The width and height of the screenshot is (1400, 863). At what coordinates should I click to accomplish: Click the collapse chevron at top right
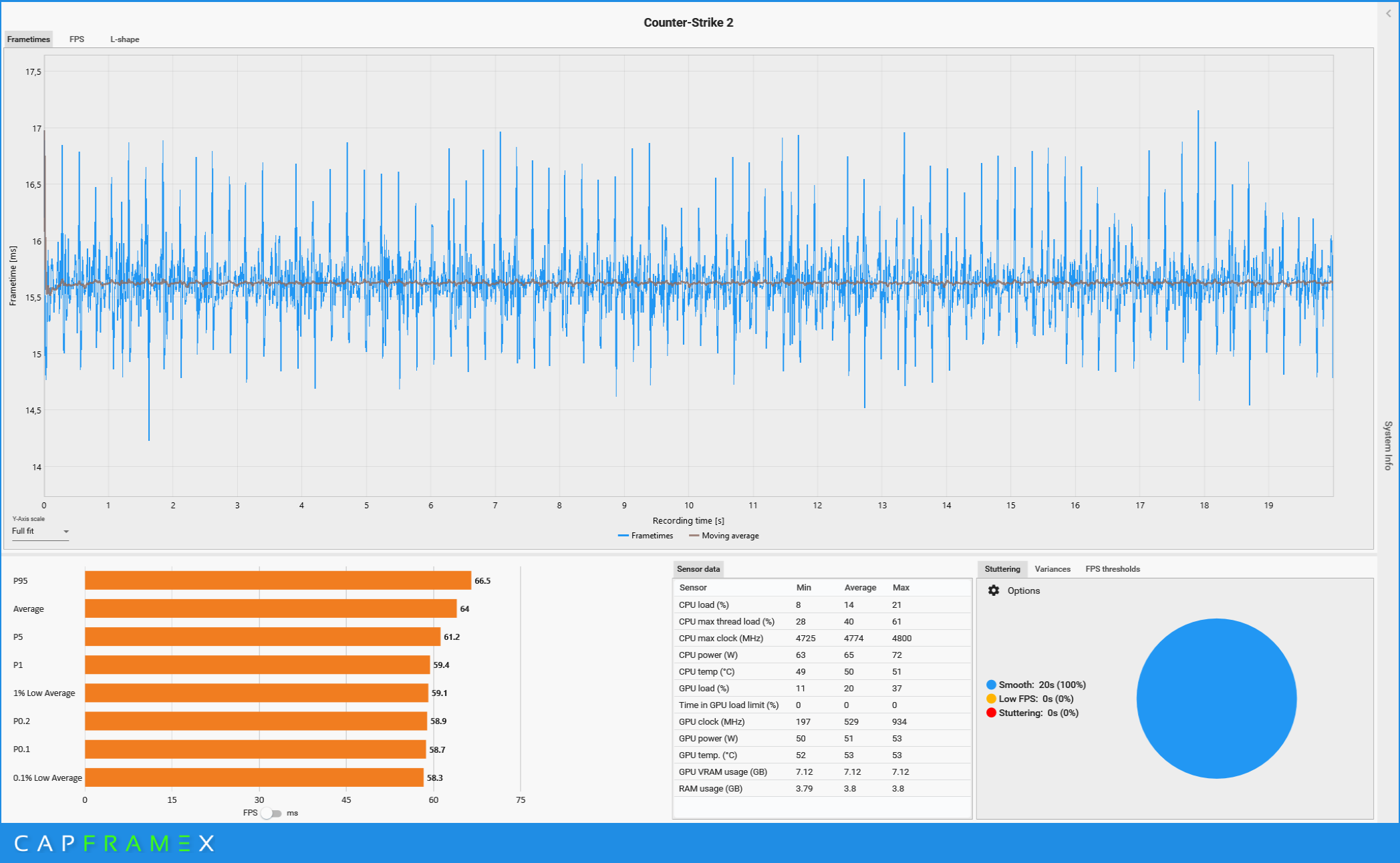1388,13
